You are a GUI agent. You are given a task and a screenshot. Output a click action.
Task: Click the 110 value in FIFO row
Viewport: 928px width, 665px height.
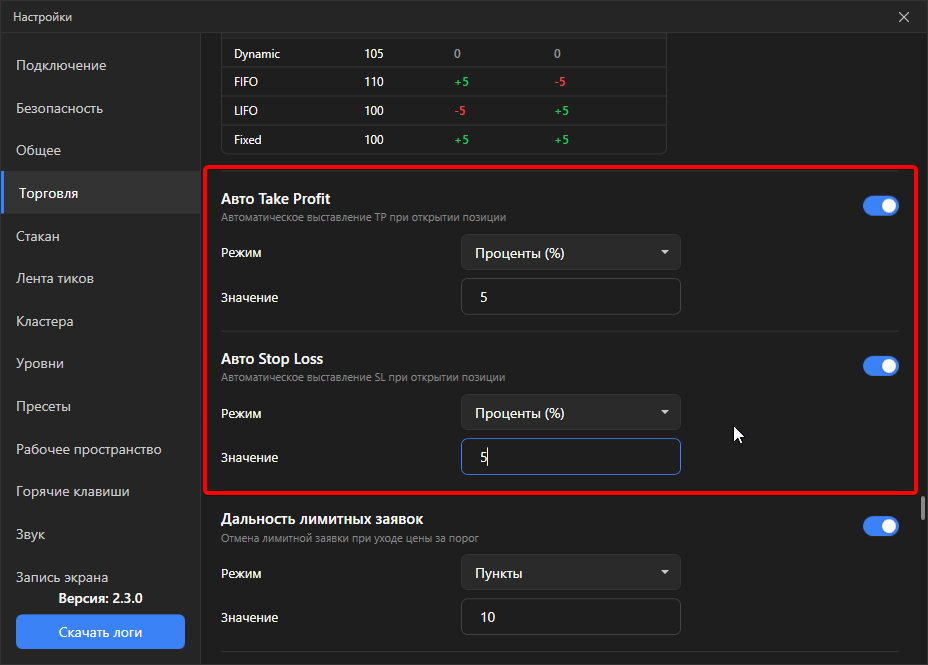tap(374, 82)
